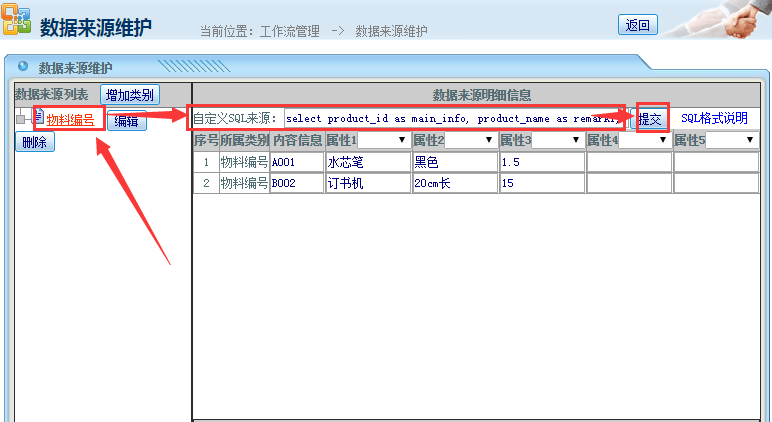Open the SQL格式说明 link

tap(714, 118)
